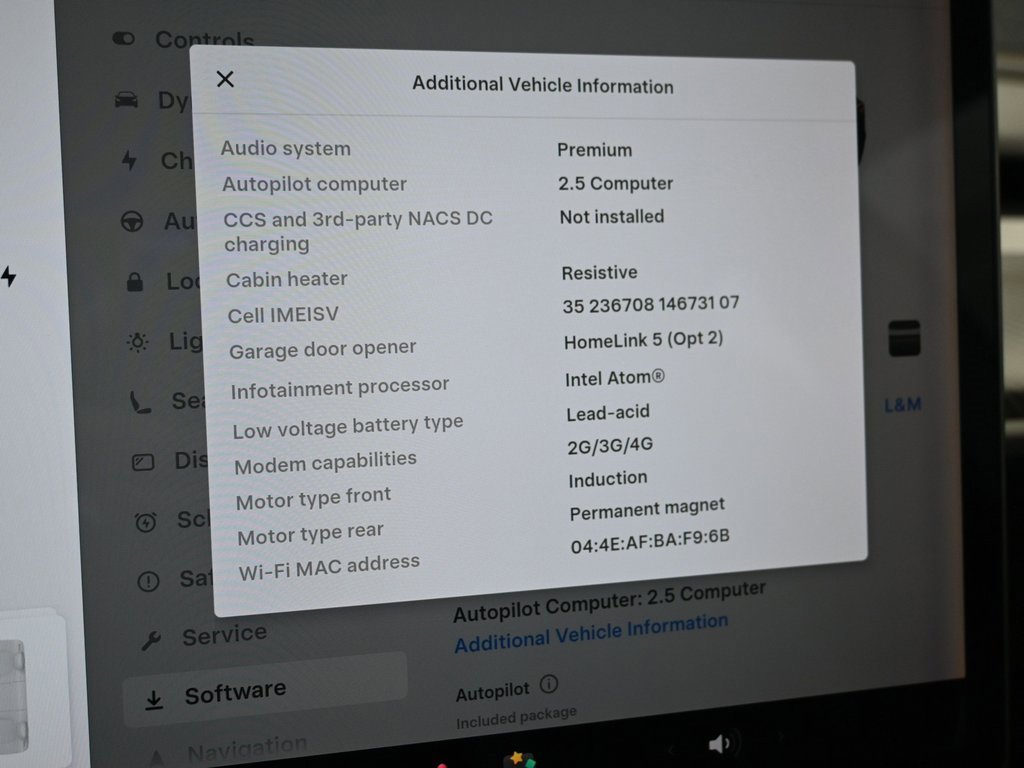Open the Autopilot steering wheel icon

click(x=130, y=221)
